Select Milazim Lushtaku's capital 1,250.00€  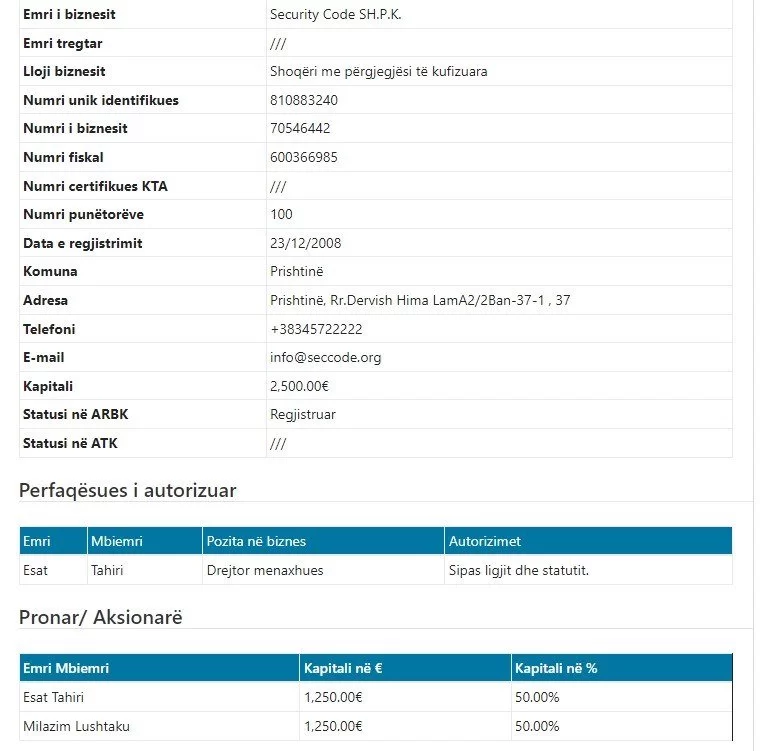click(x=333, y=727)
